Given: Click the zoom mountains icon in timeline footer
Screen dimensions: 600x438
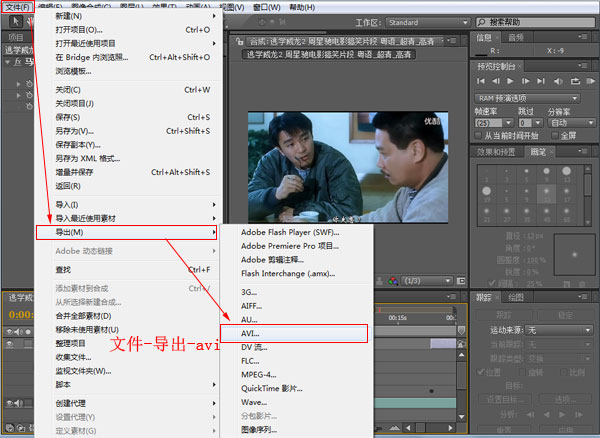Looking at the screenshot, I should tap(394, 428).
